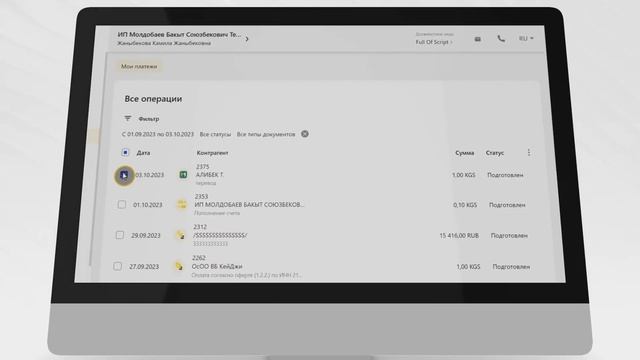Click the green transfer icon for АЛИБЕК Т.
Screen dimensions: 640x360
pyautogui.click(x=183, y=175)
